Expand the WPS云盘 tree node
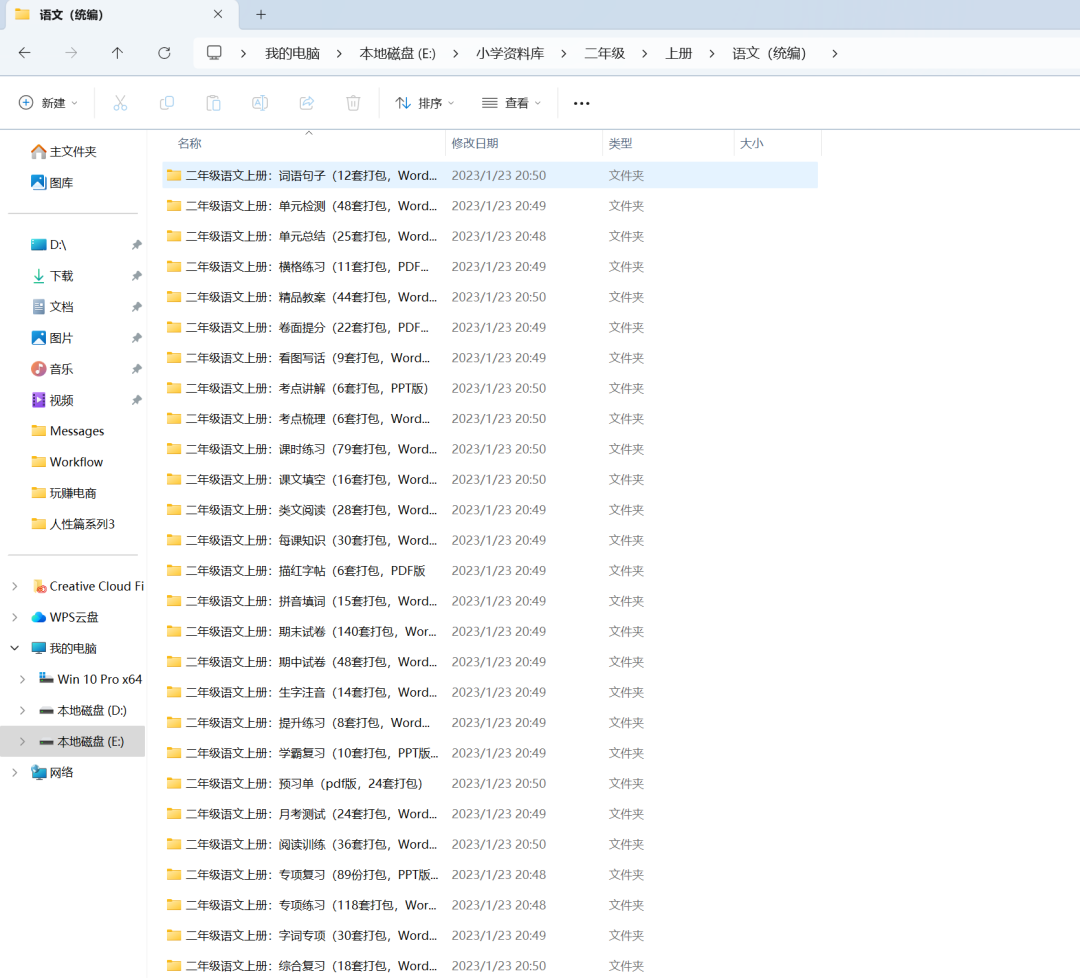Image resolution: width=1080 pixels, height=978 pixels. (x=15, y=617)
